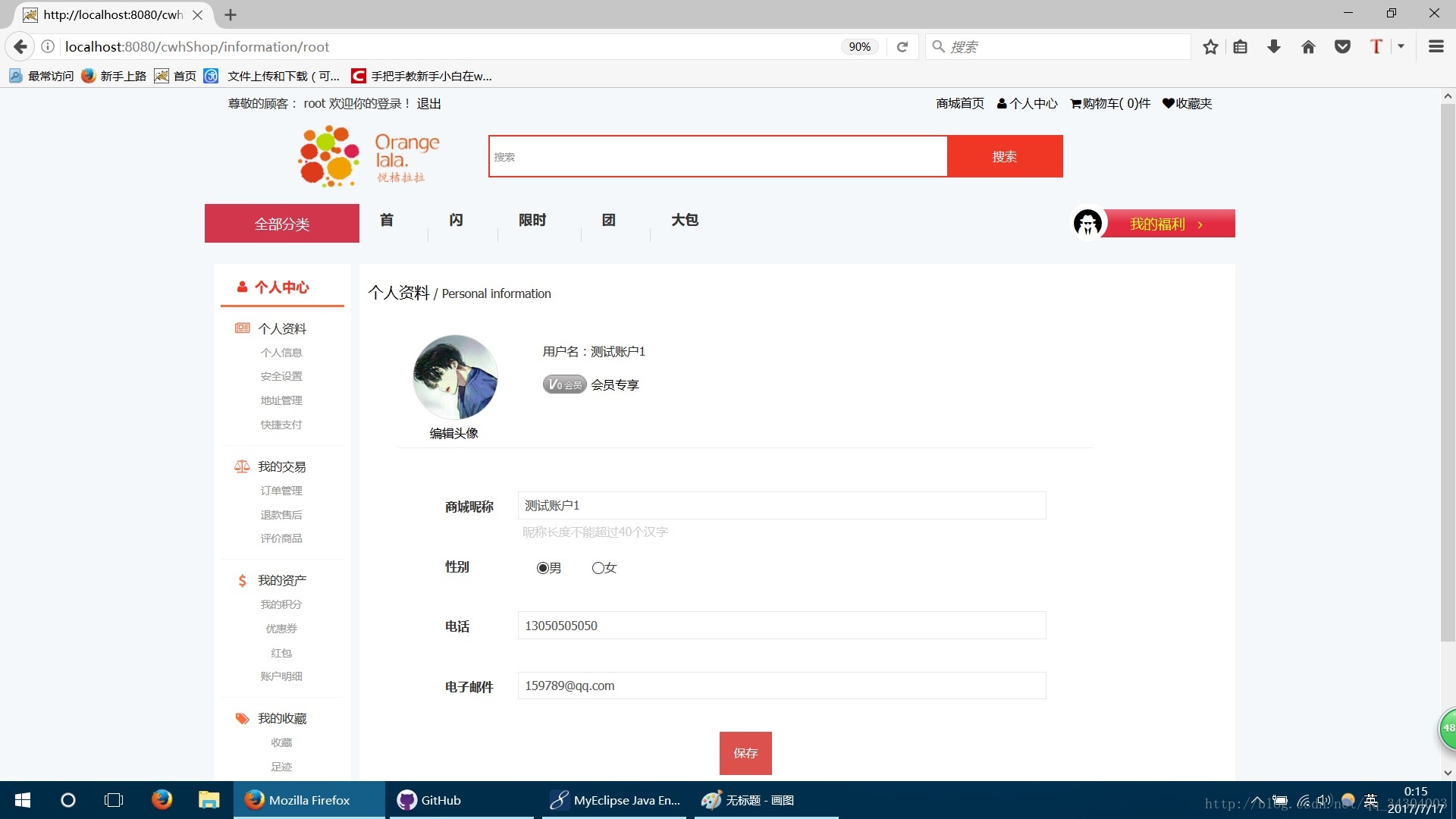Open the 手把手教新手小白 bookmark
Screen dimensions: 1456x819
[x=422, y=76]
